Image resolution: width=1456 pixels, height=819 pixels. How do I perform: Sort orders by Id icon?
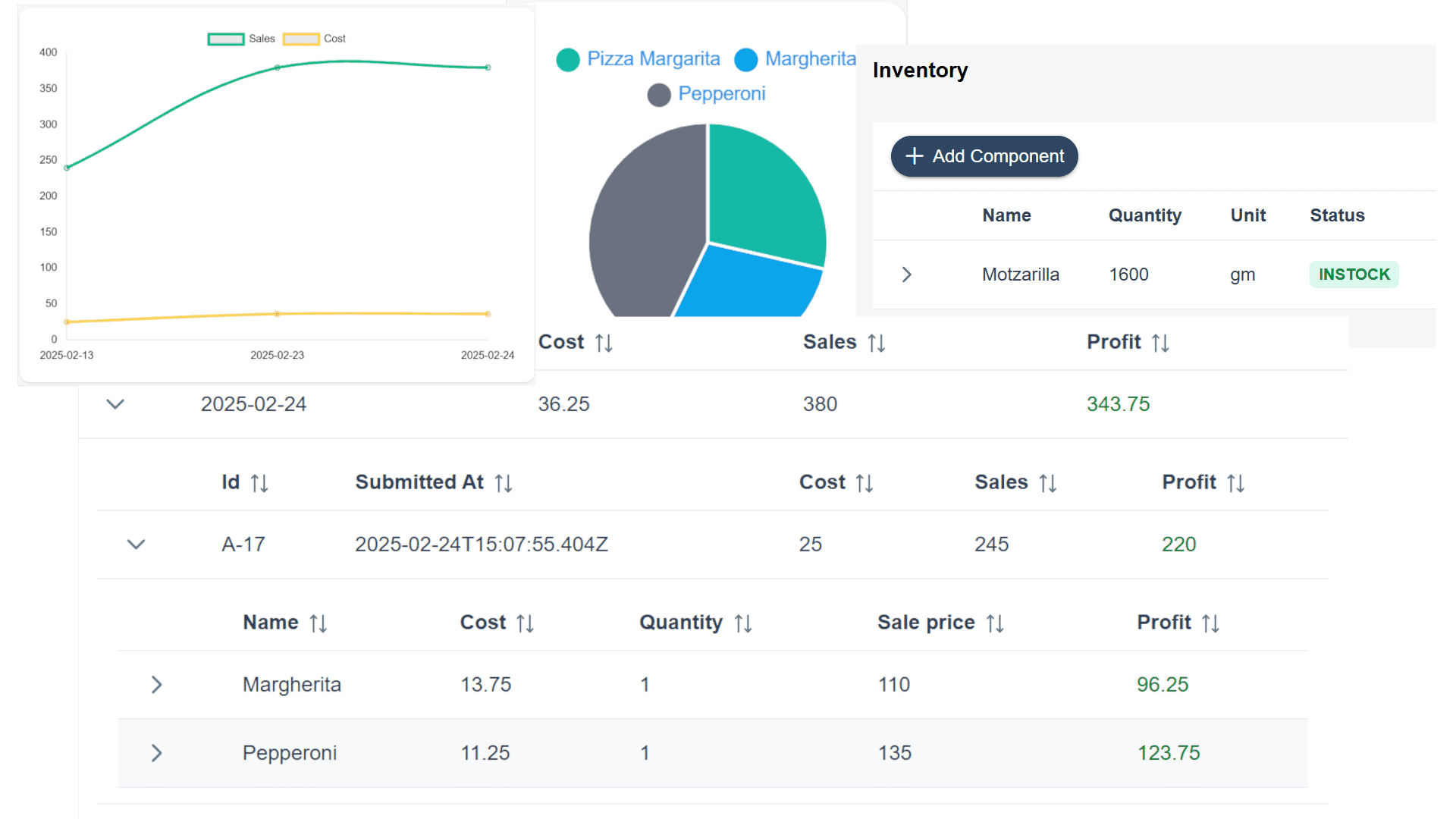point(259,483)
